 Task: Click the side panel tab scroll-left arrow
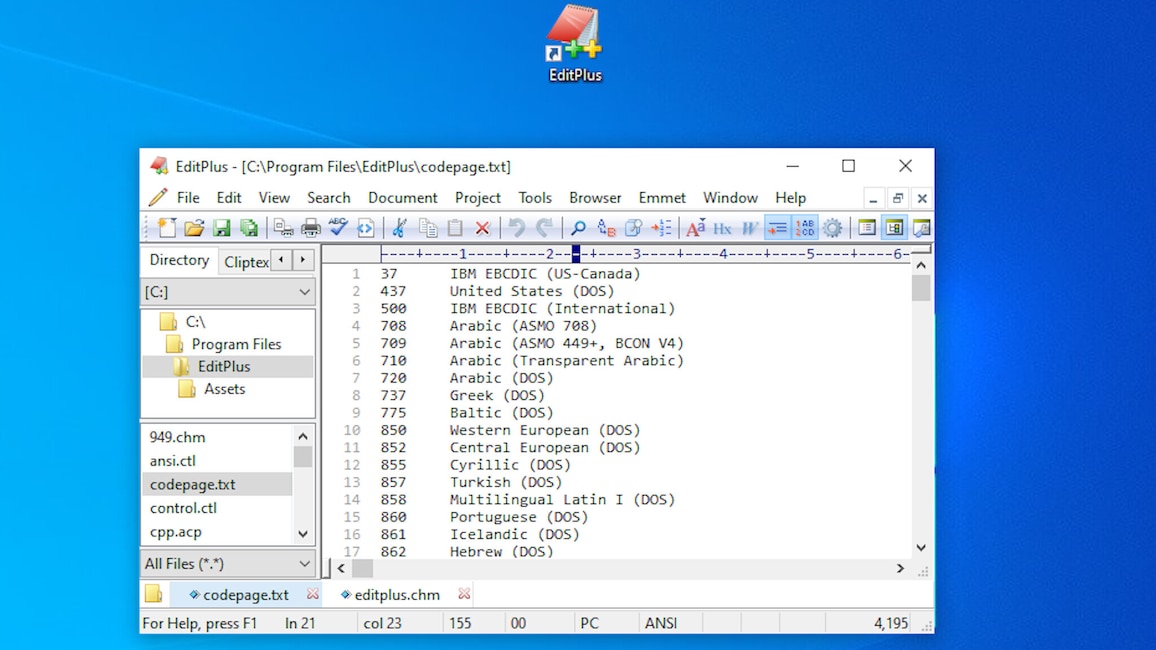[x=281, y=260]
